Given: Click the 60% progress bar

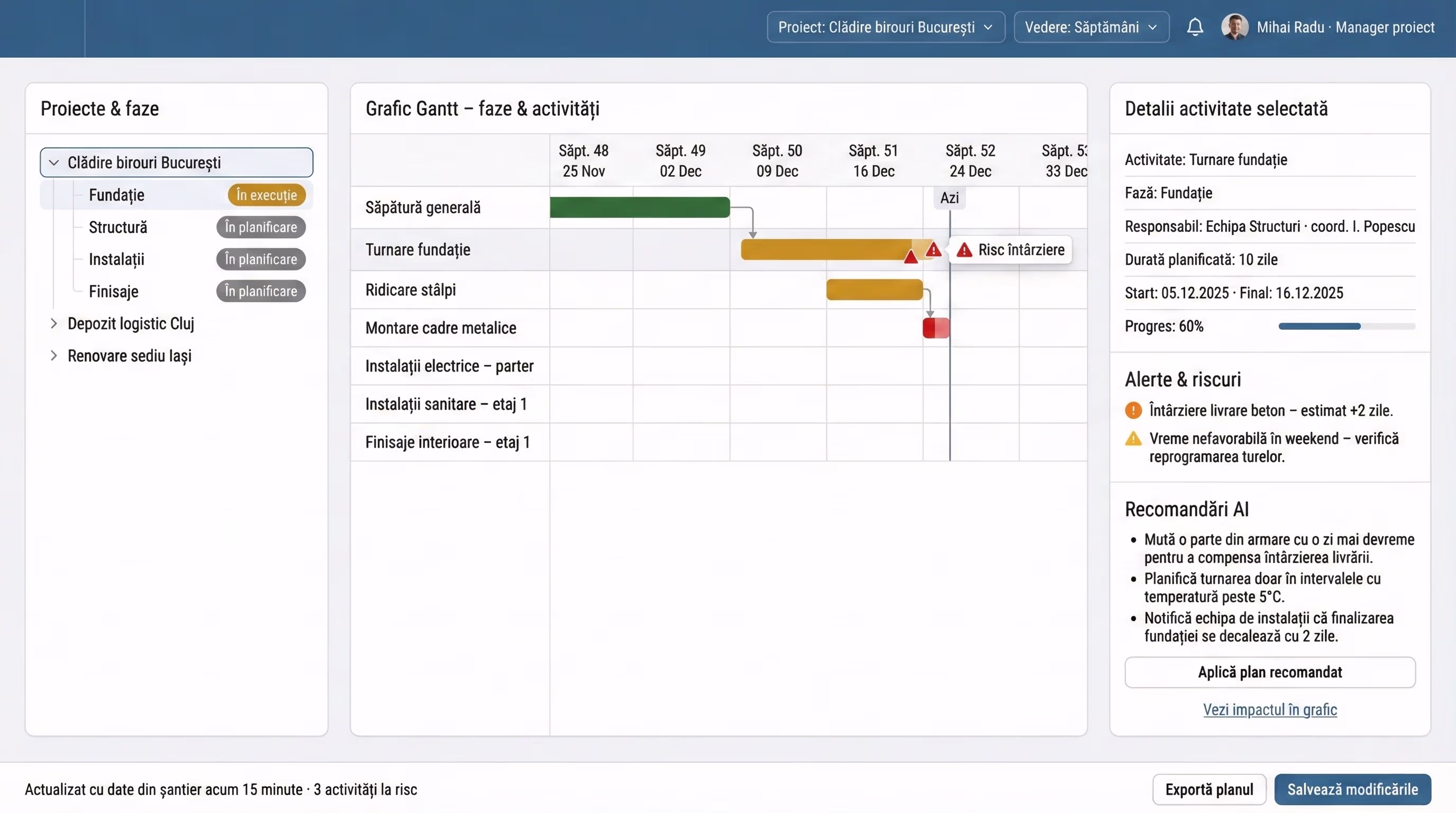Looking at the screenshot, I should 1346,326.
